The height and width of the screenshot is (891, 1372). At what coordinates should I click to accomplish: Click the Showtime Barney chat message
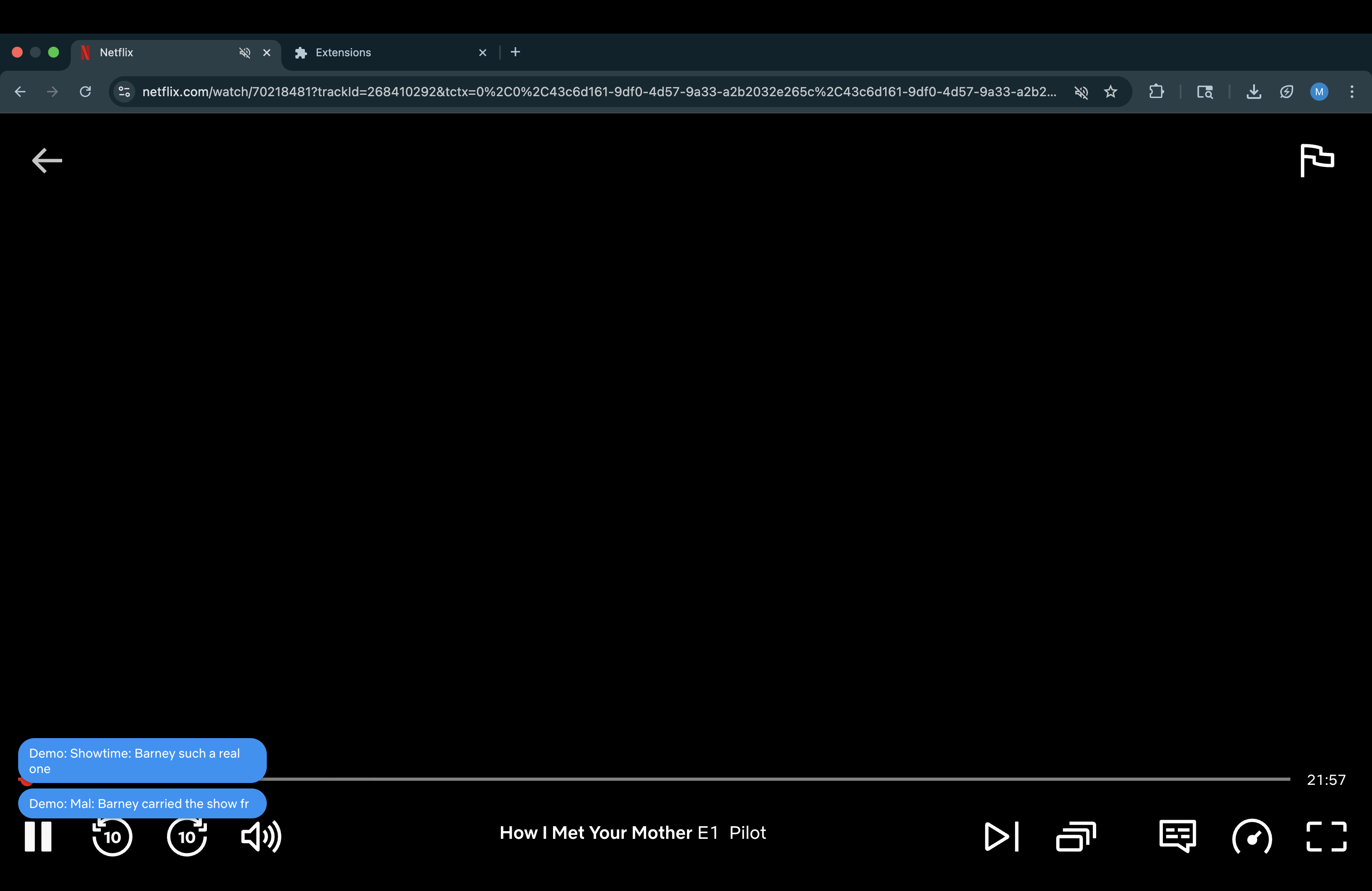pos(142,760)
